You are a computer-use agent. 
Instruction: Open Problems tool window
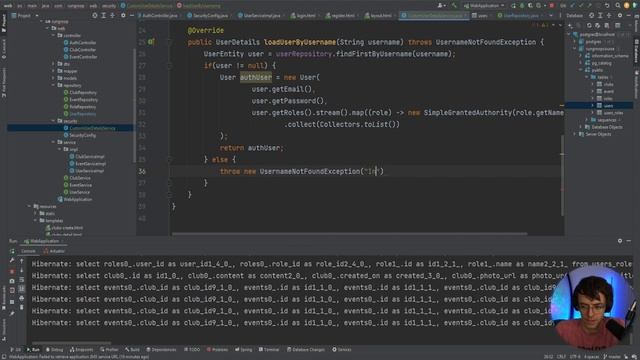(x=217, y=350)
